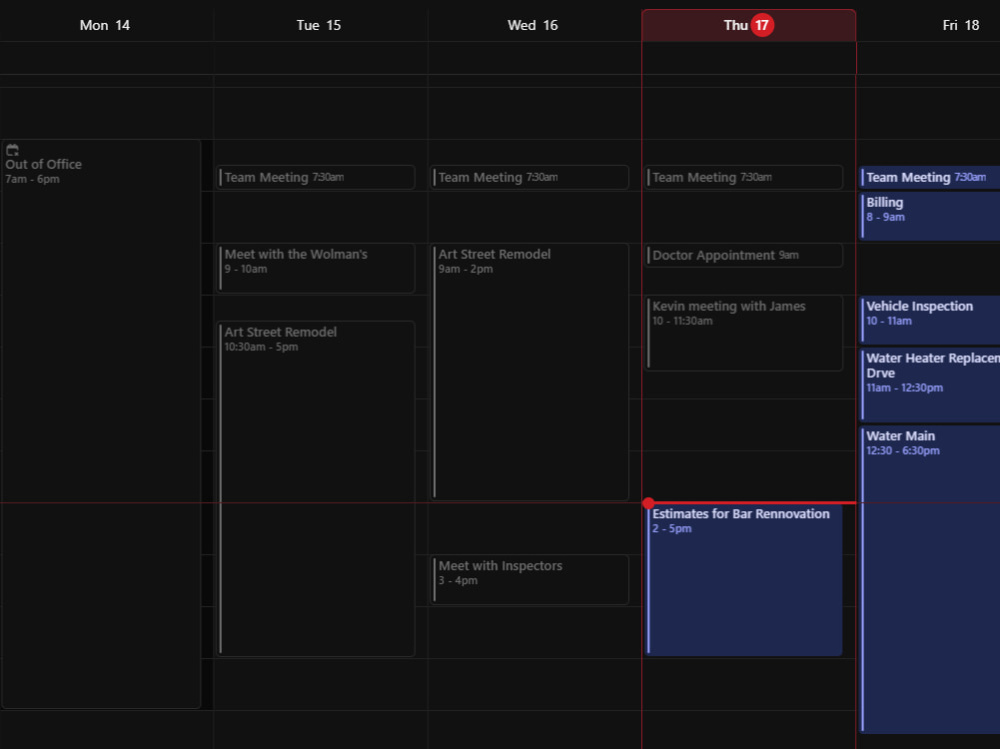Open Estimates for Bar Rennovation event
This screenshot has height=749, width=1000.
tap(744, 580)
